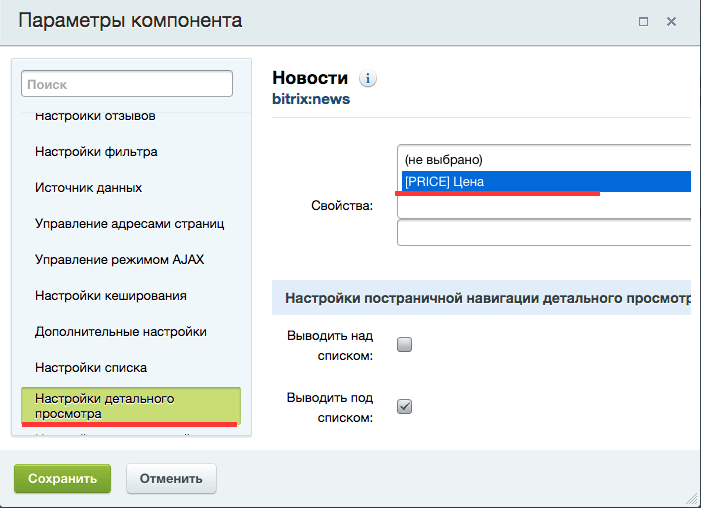This screenshot has width=701, height=508.
Task: Click the info icon next to Новости
Action: (x=368, y=79)
